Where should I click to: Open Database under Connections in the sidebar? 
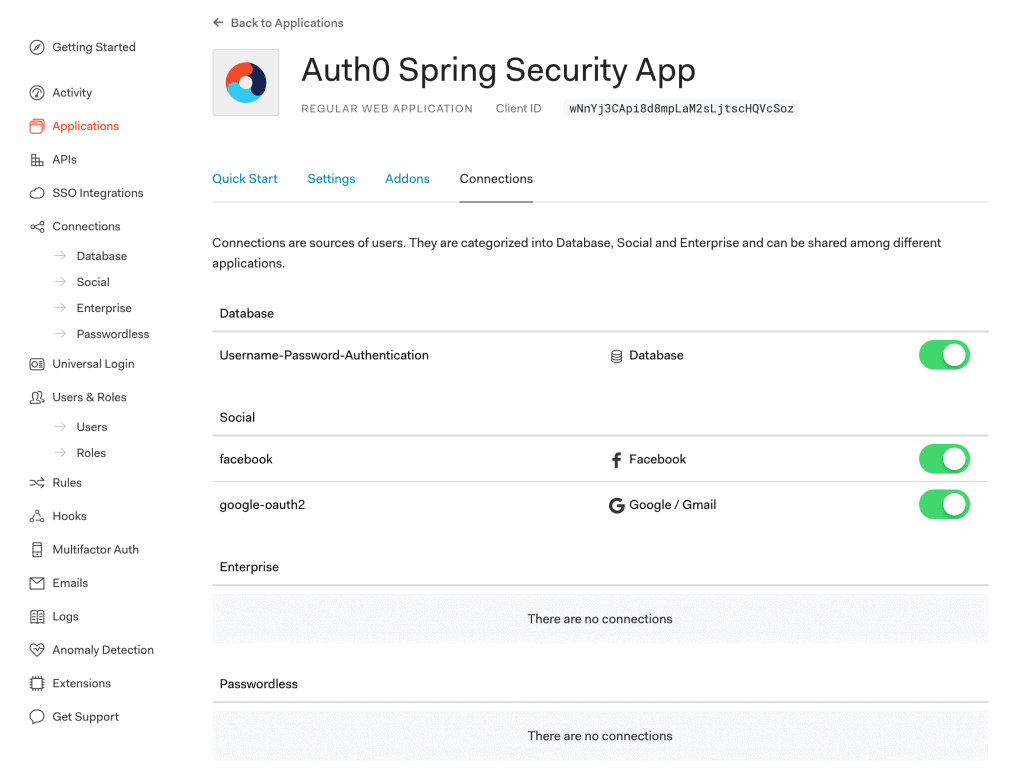pos(101,256)
